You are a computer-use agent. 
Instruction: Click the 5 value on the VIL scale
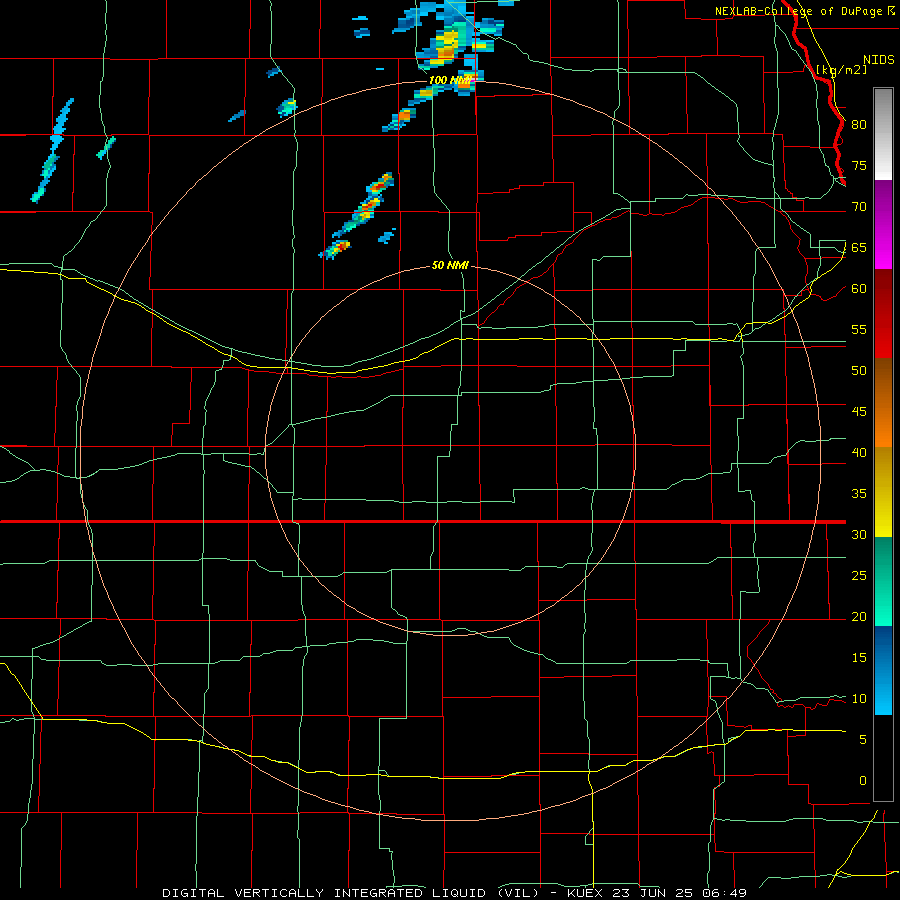pos(863,740)
